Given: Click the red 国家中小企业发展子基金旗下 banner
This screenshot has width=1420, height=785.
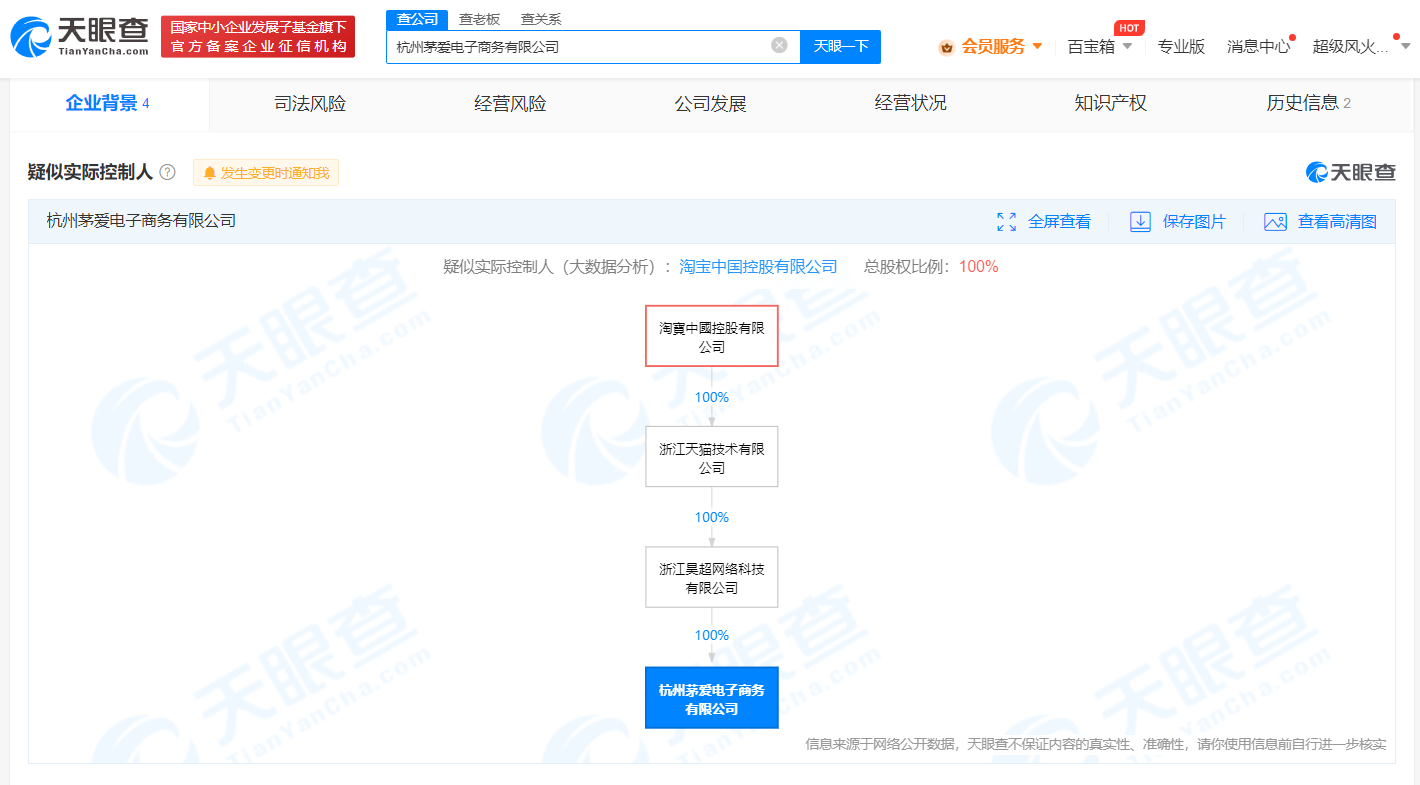Looking at the screenshot, I should tap(258, 37).
